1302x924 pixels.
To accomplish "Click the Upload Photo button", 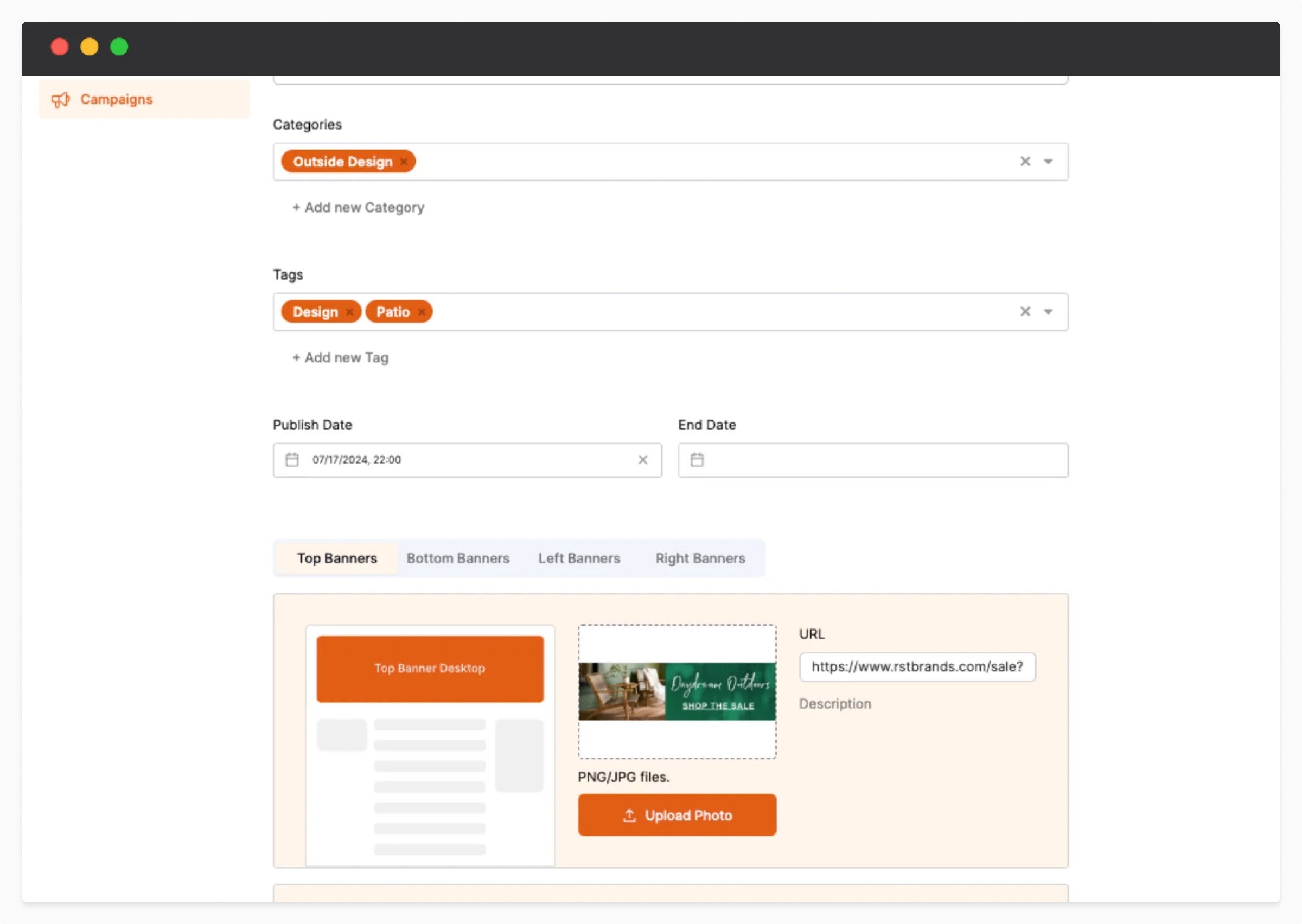I will [676, 815].
